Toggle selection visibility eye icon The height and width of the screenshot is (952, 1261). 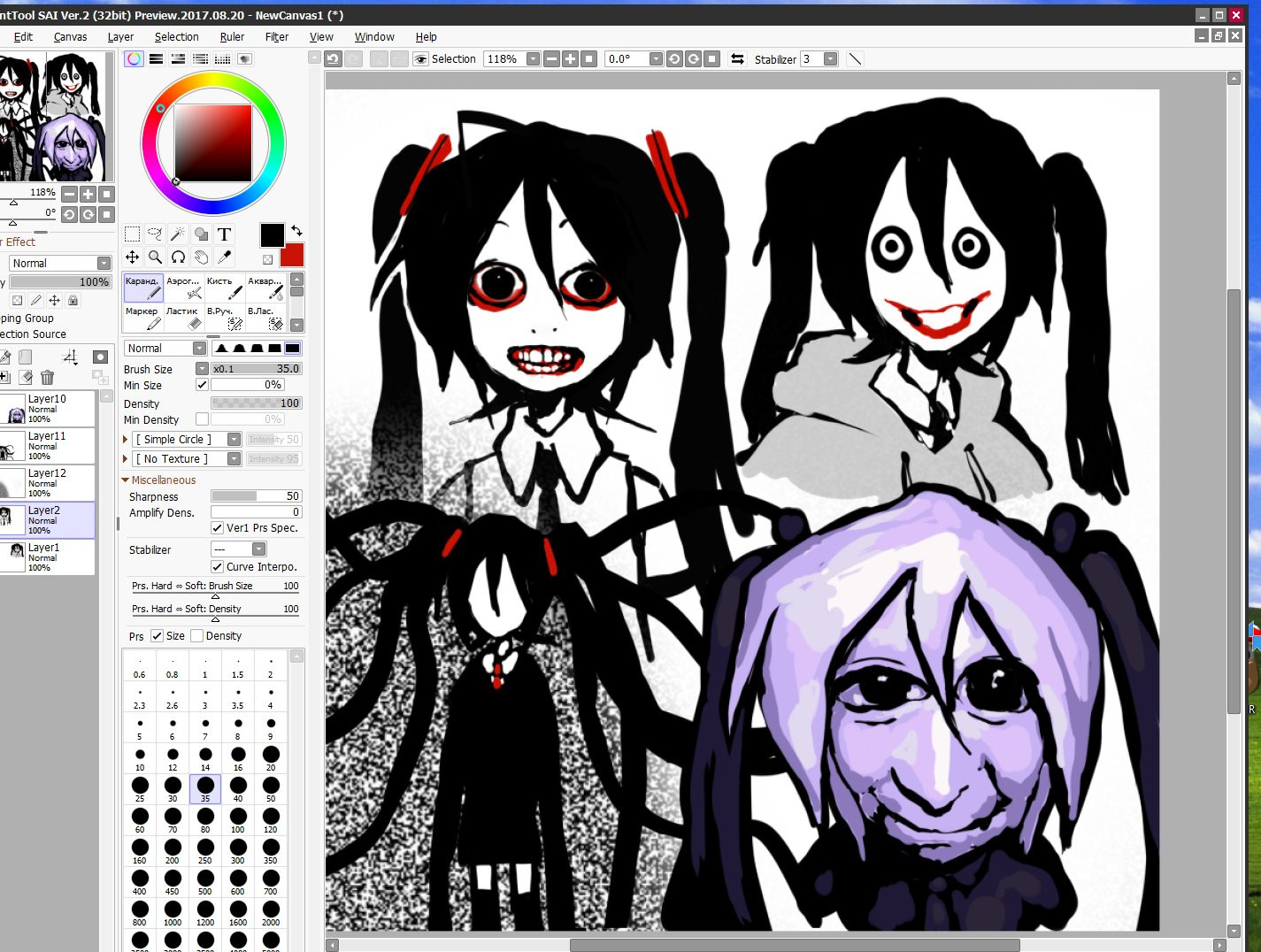coord(421,58)
